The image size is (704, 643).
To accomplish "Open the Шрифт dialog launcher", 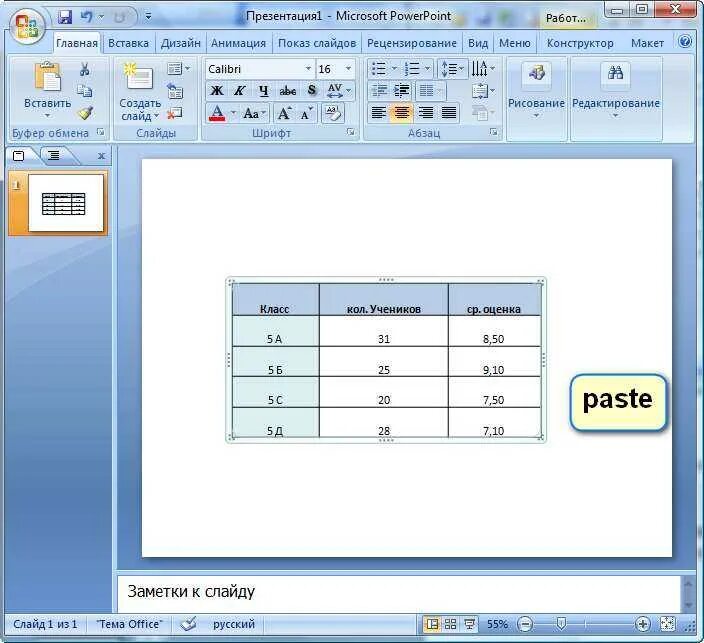I will coord(351,132).
